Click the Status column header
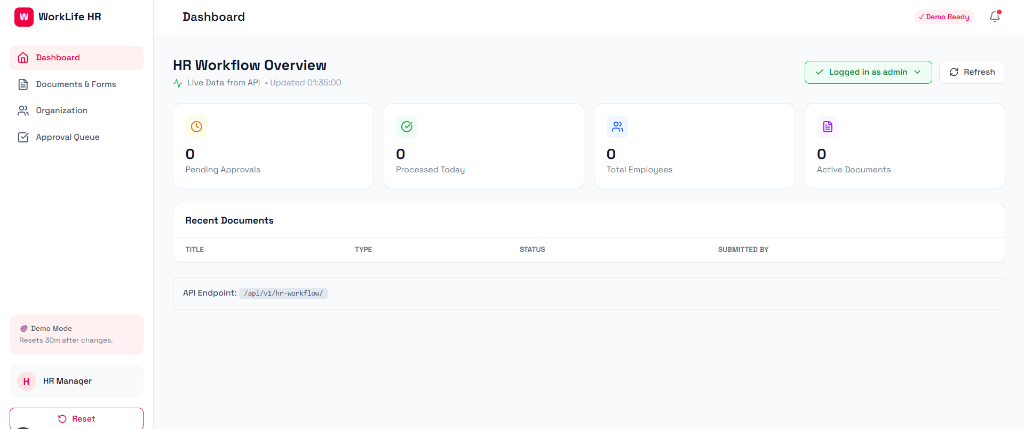1024x429 pixels. 532,249
